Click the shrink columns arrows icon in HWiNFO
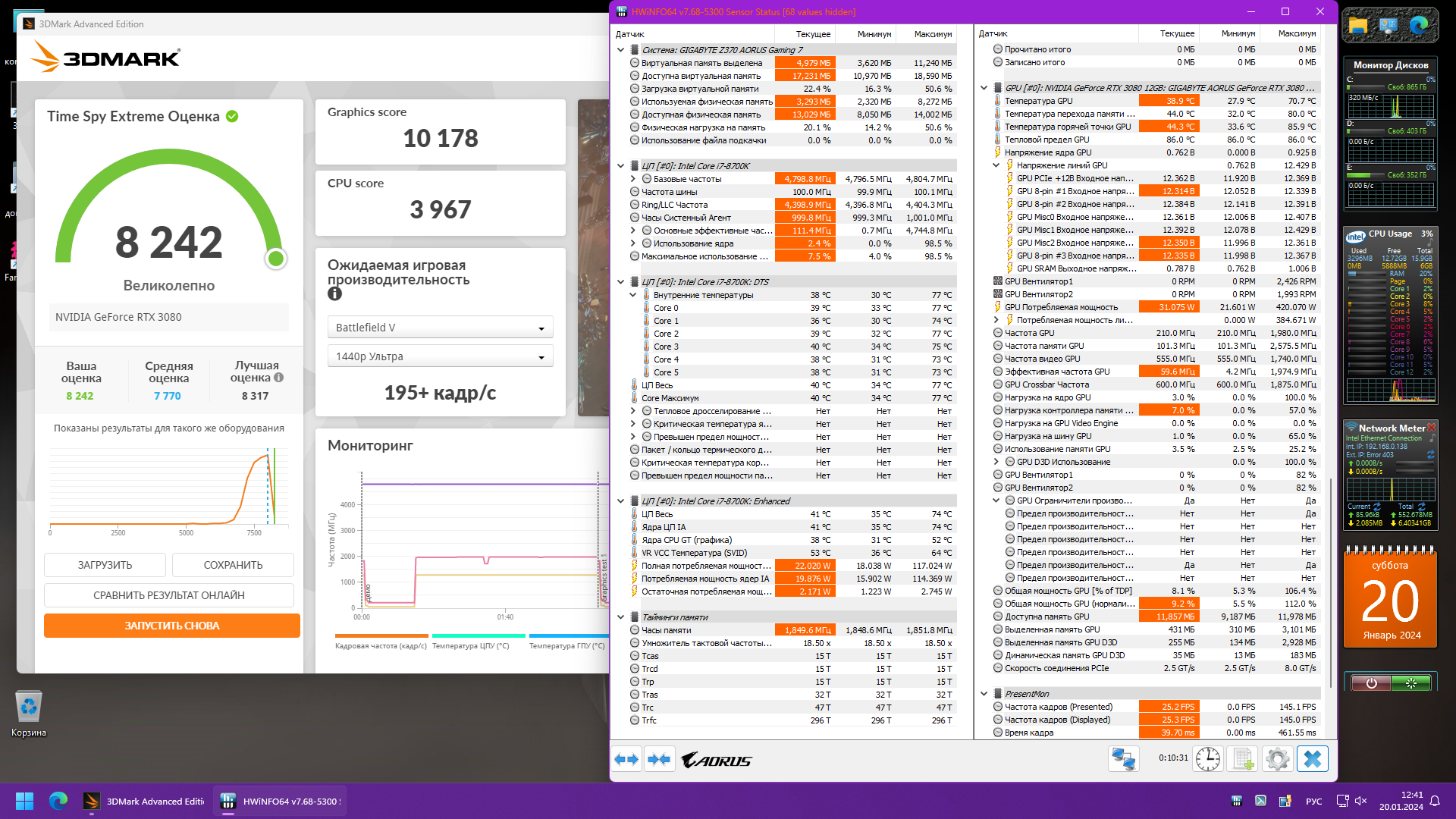This screenshot has width=1456, height=819. click(x=659, y=759)
